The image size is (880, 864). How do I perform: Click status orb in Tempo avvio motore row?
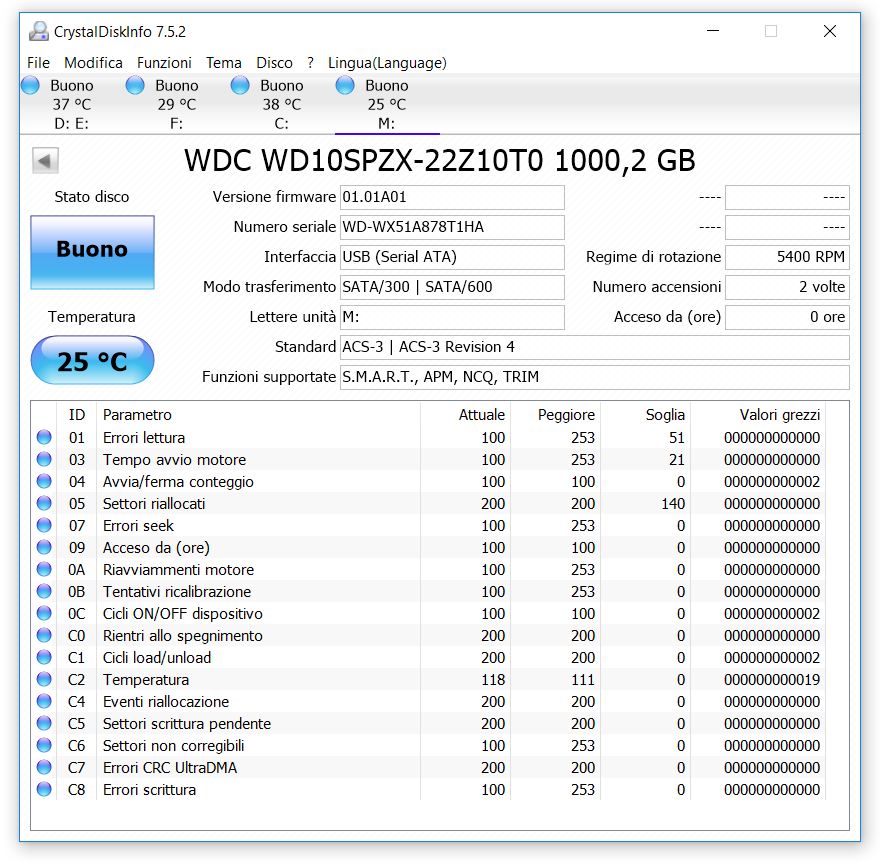tap(44, 459)
